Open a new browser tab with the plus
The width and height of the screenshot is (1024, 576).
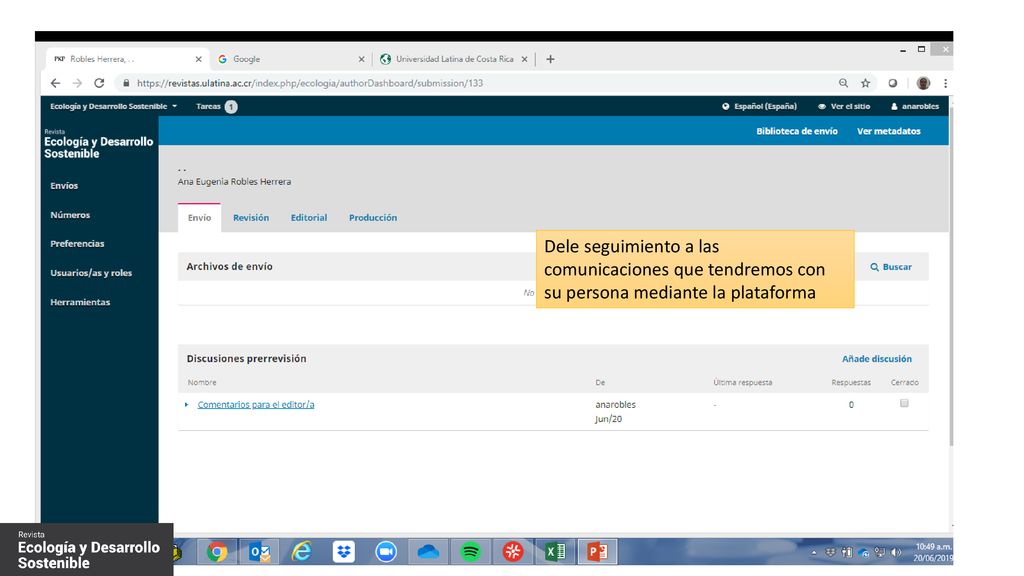(x=551, y=59)
